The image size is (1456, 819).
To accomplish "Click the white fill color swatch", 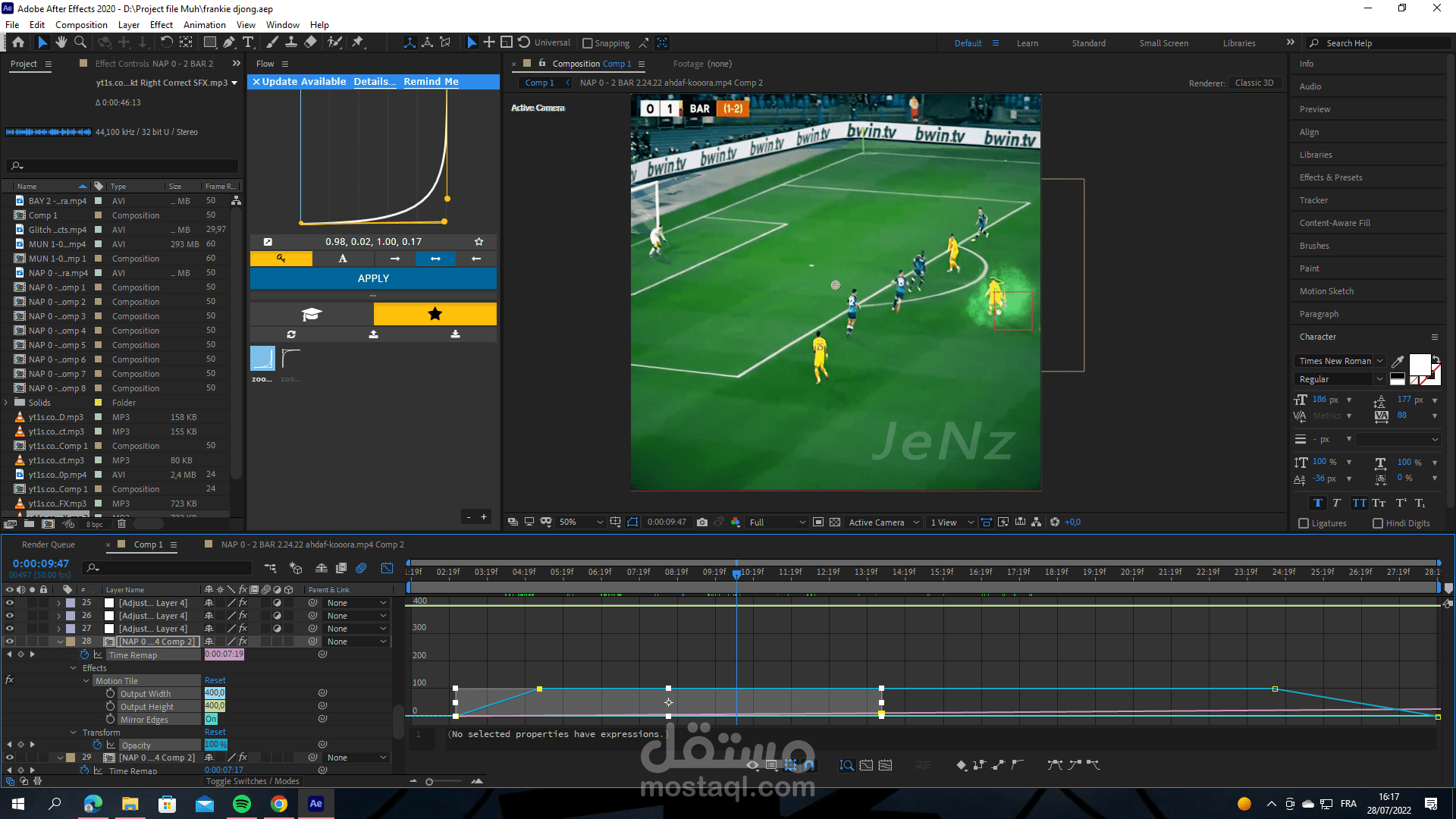I will [x=1419, y=365].
